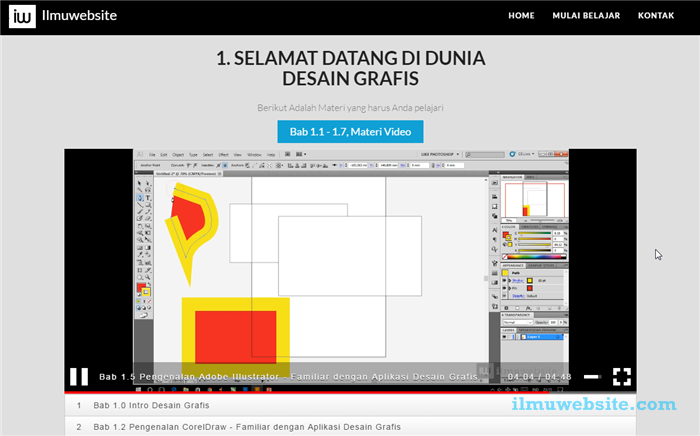Switch to the Swatches panel tab
700x436 pixels.
coord(530,227)
